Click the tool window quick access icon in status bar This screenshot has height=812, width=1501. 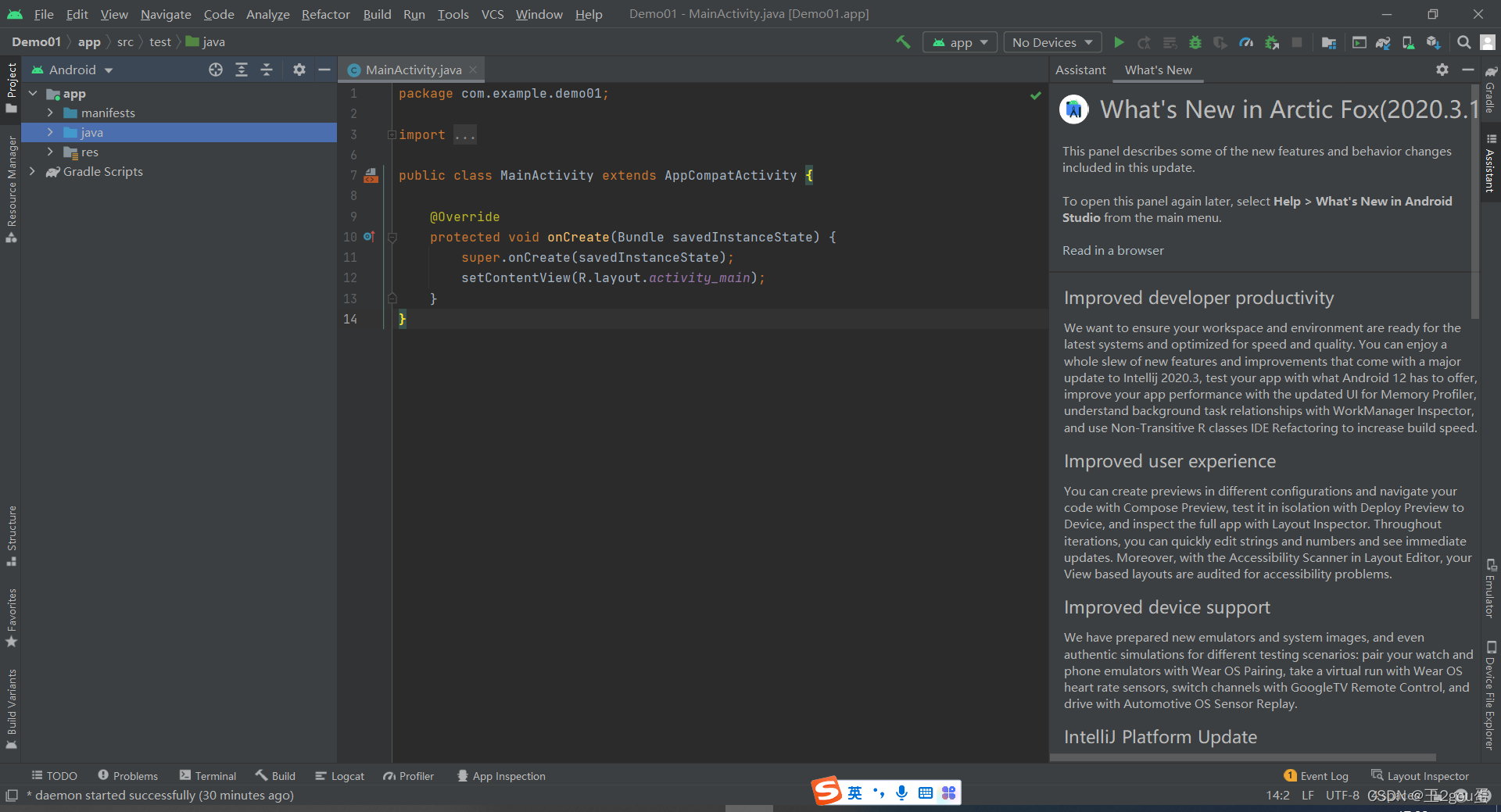coord(12,795)
